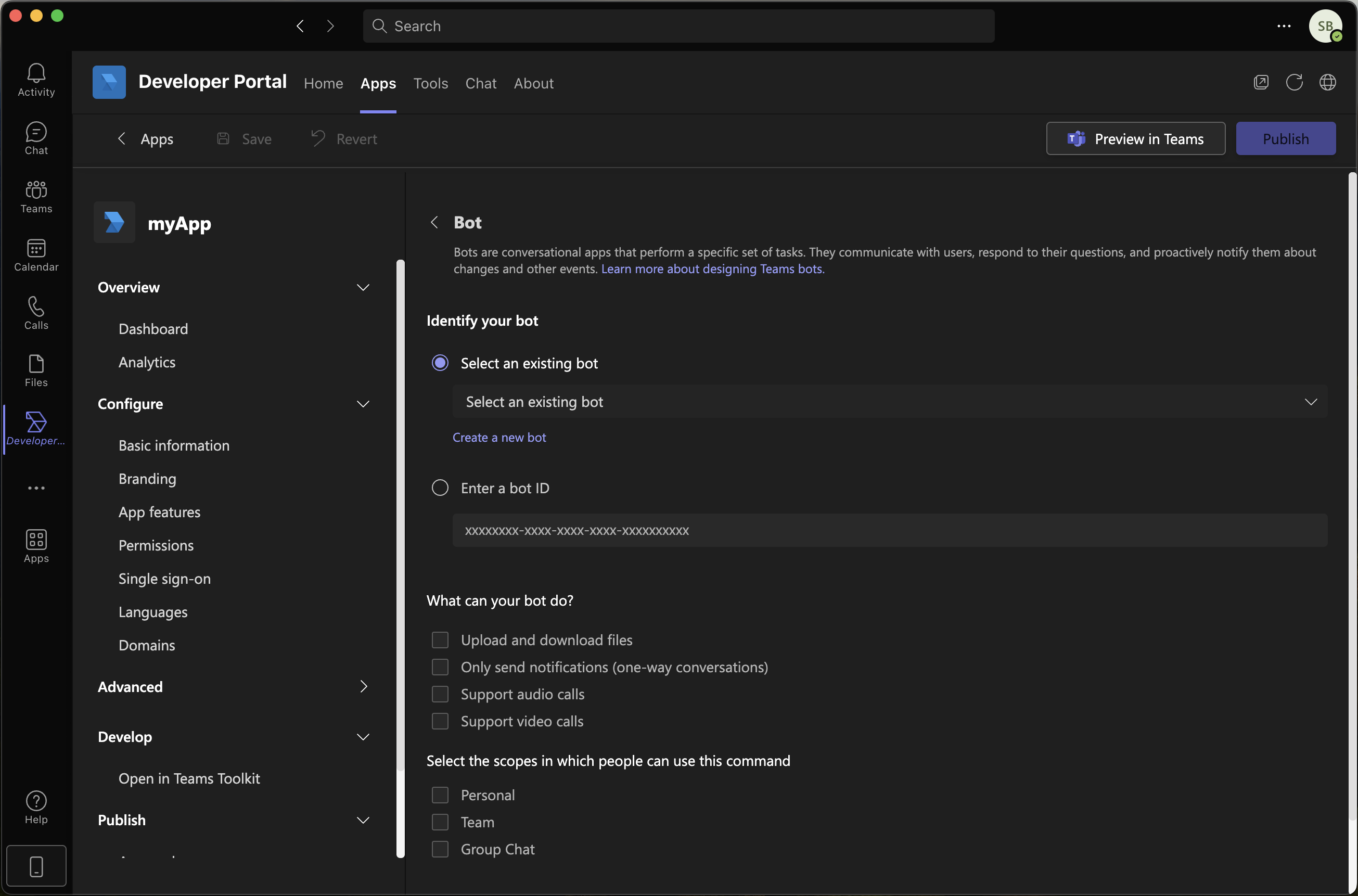Expand the Advanced section
The width and height of the screenshot is (1358, 896).
point(363,686)
